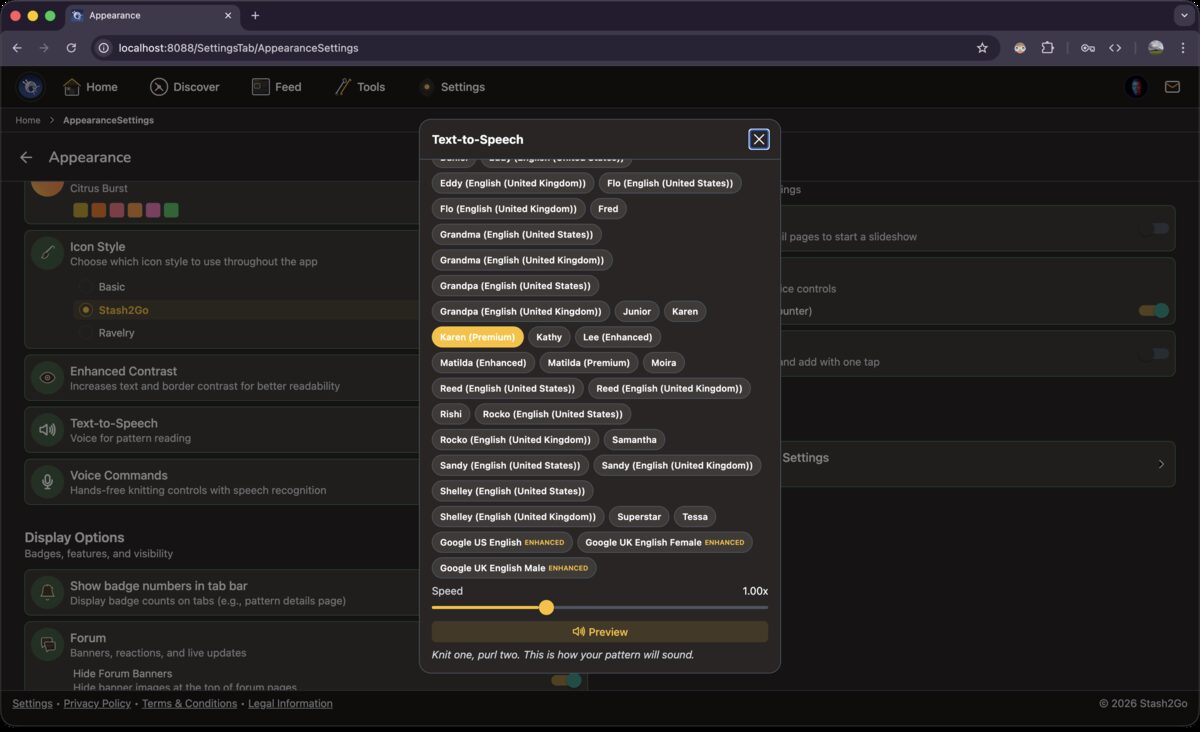
Task: Select the Tools paintbrush icon
Action: [x=341, y=87]
